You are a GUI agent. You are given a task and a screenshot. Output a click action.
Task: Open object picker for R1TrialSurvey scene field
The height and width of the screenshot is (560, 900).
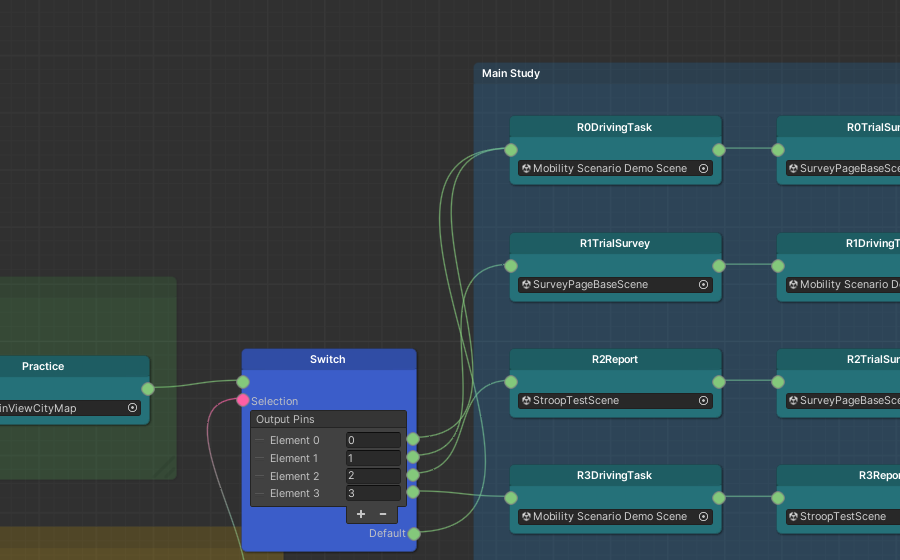(x=703, y=285)
